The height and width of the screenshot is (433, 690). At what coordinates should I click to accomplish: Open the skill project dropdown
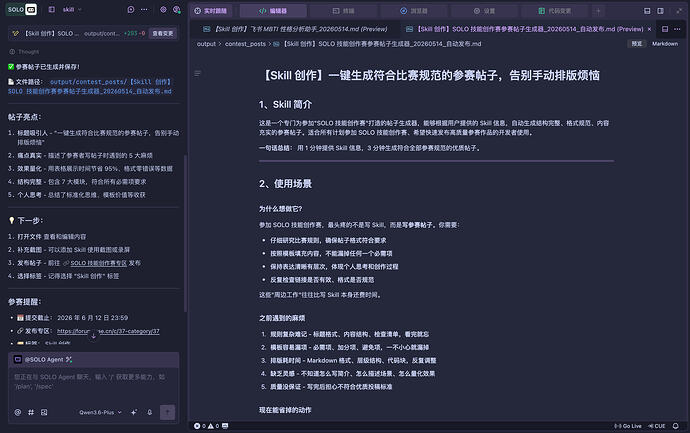(x=72, y=9)
